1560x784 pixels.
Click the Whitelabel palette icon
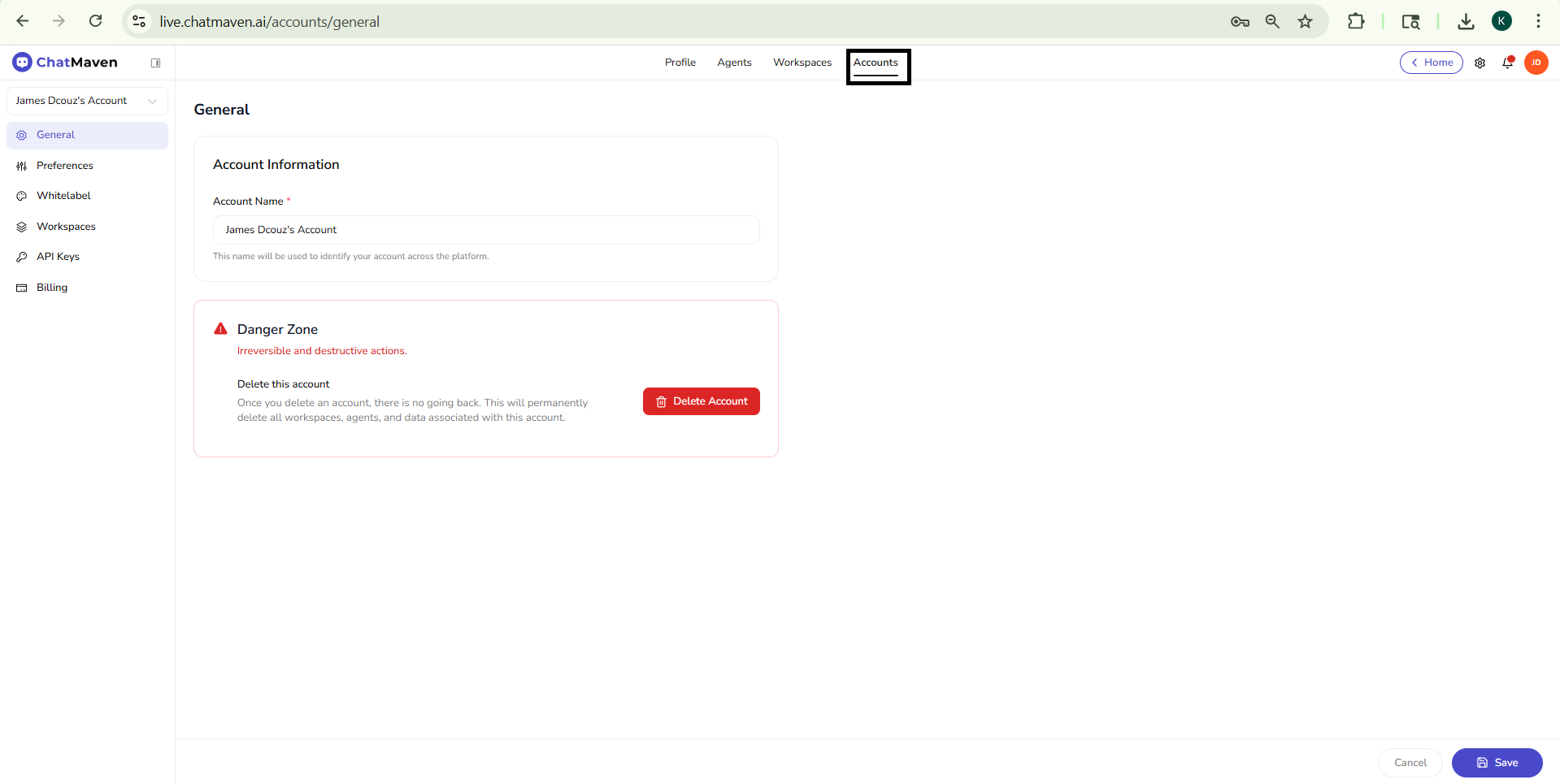click(x=21, y=196)
